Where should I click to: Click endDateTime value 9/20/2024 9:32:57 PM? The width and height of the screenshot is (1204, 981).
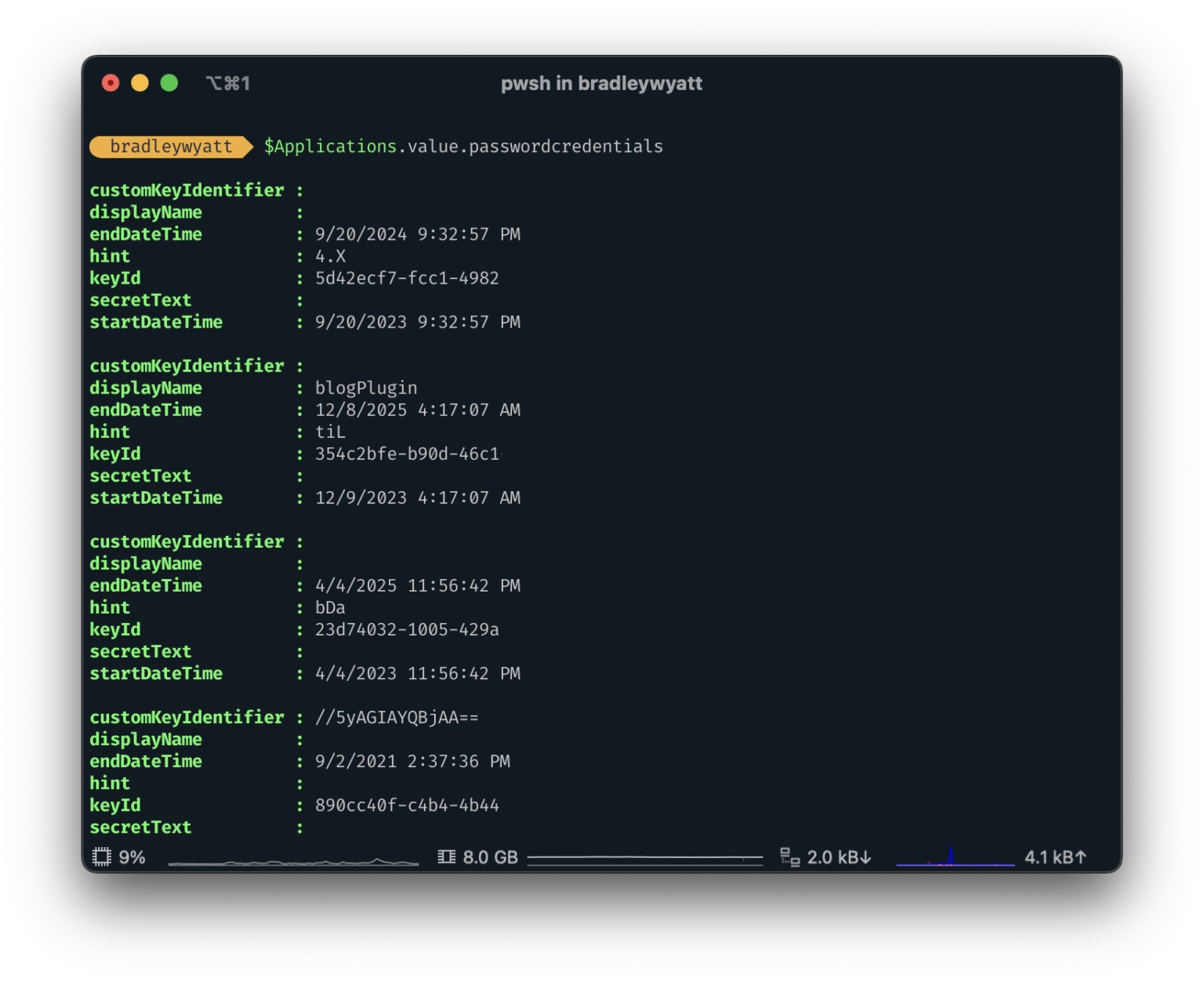coord(418,234)
